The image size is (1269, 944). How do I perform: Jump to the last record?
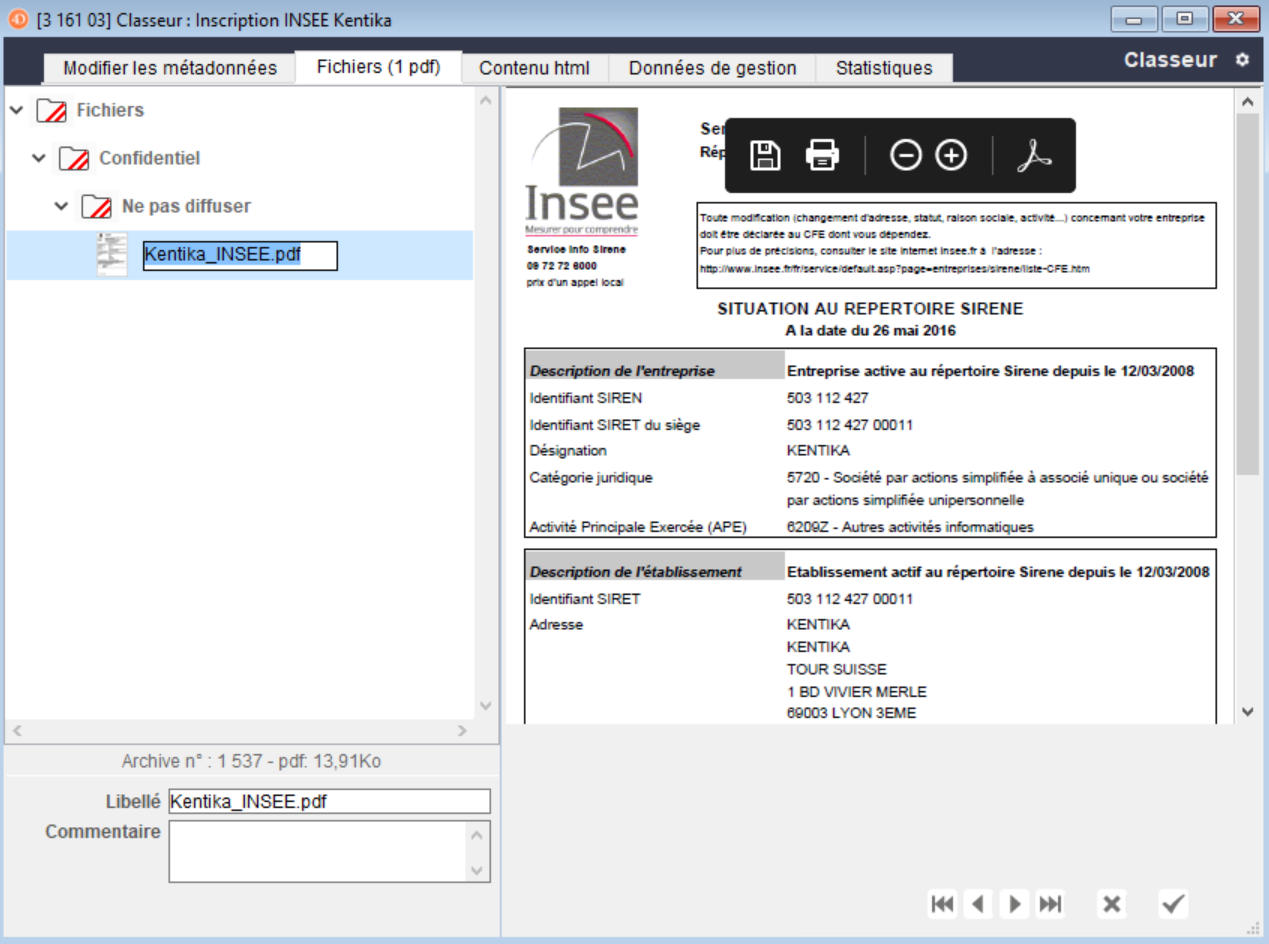tap(1050, 904)
